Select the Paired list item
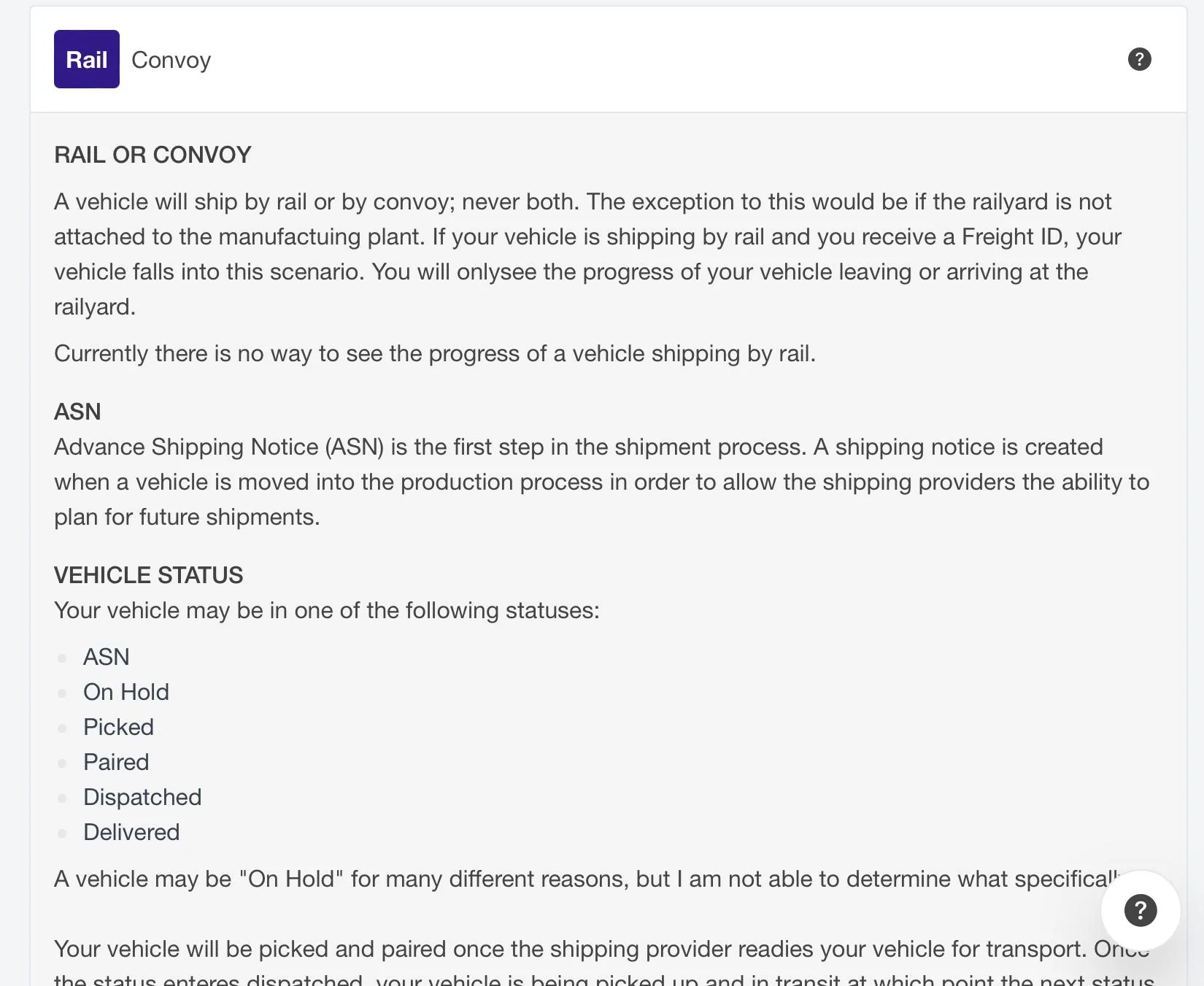The image size is (1204, 986). coord(116,762)
